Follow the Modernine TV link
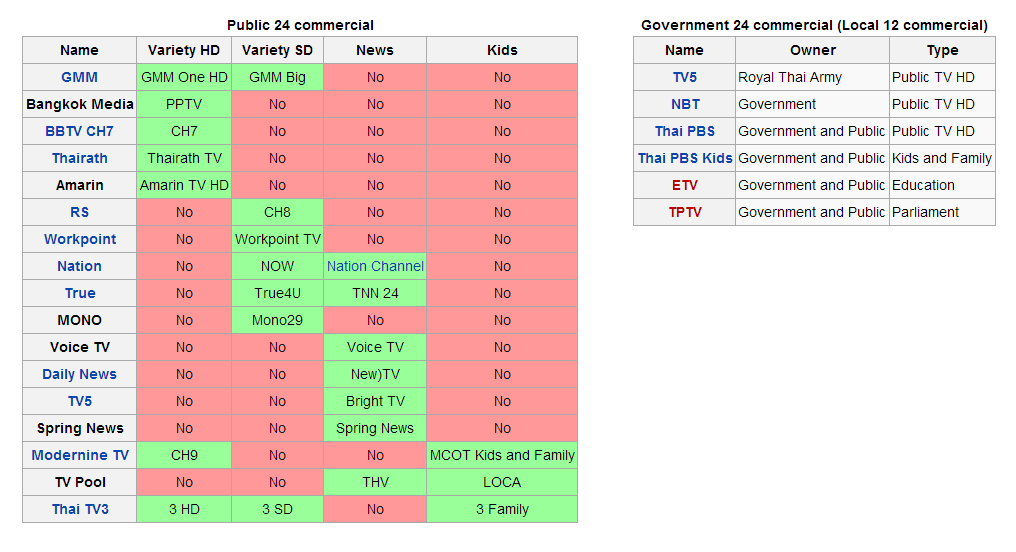This screenshot has height=552, width=1016. coord(80,455)
